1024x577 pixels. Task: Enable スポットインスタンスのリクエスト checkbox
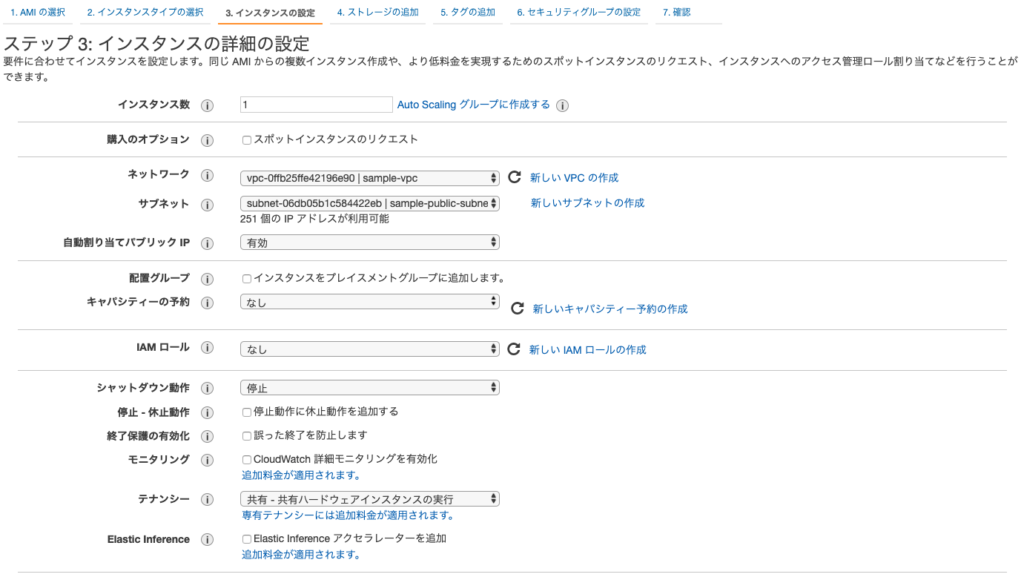pyautogui.click(x=247, y=140)
